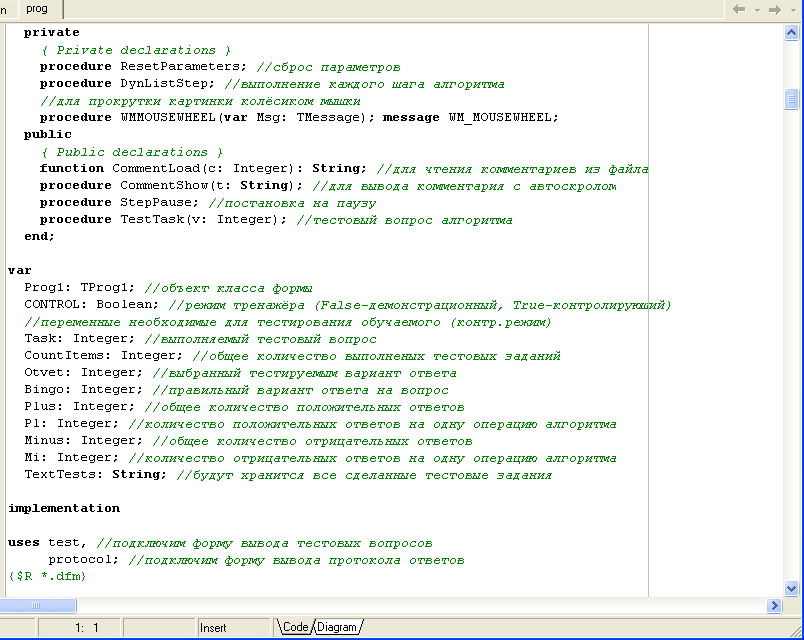Click the {$R *.dfm} directive line
This screenshot has height=640, width=804.
(x=48, y=576)
